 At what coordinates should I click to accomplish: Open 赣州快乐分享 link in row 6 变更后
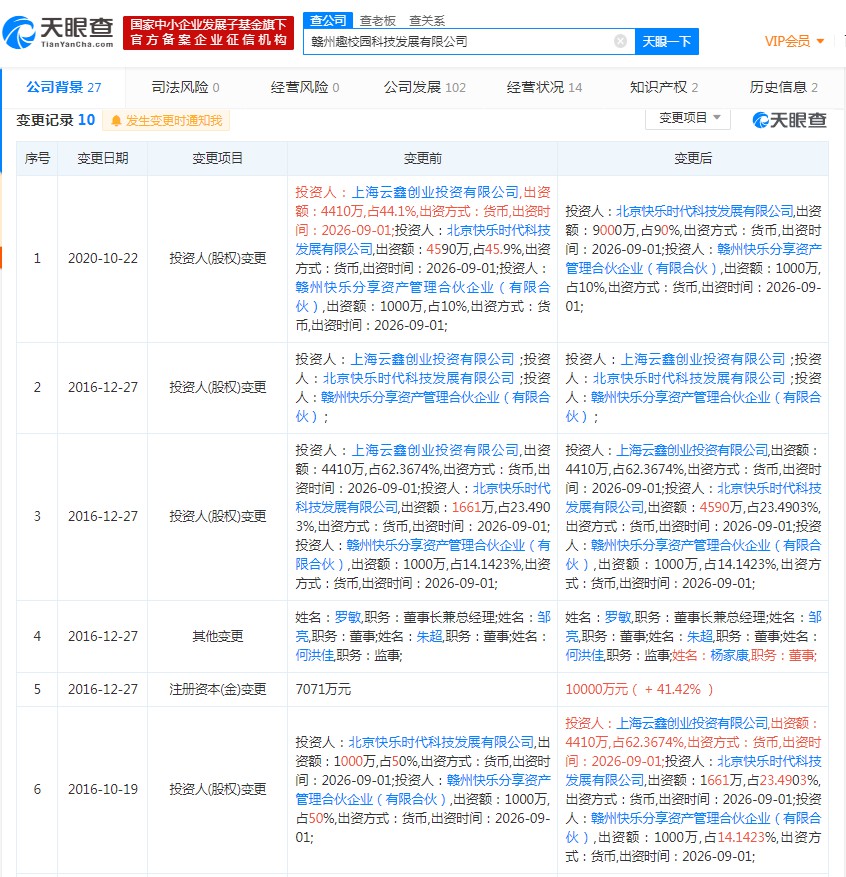(693, 828)
